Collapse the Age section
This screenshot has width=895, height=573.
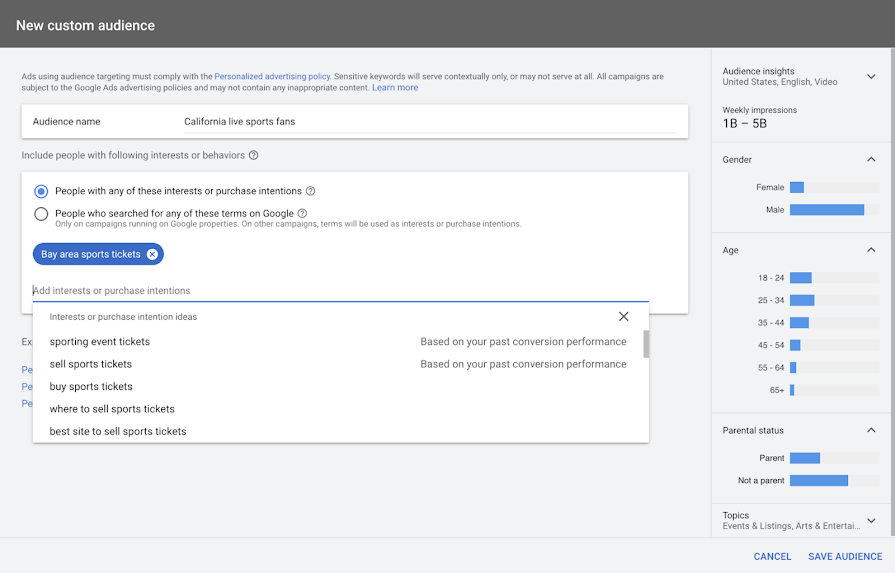(871, 250)
